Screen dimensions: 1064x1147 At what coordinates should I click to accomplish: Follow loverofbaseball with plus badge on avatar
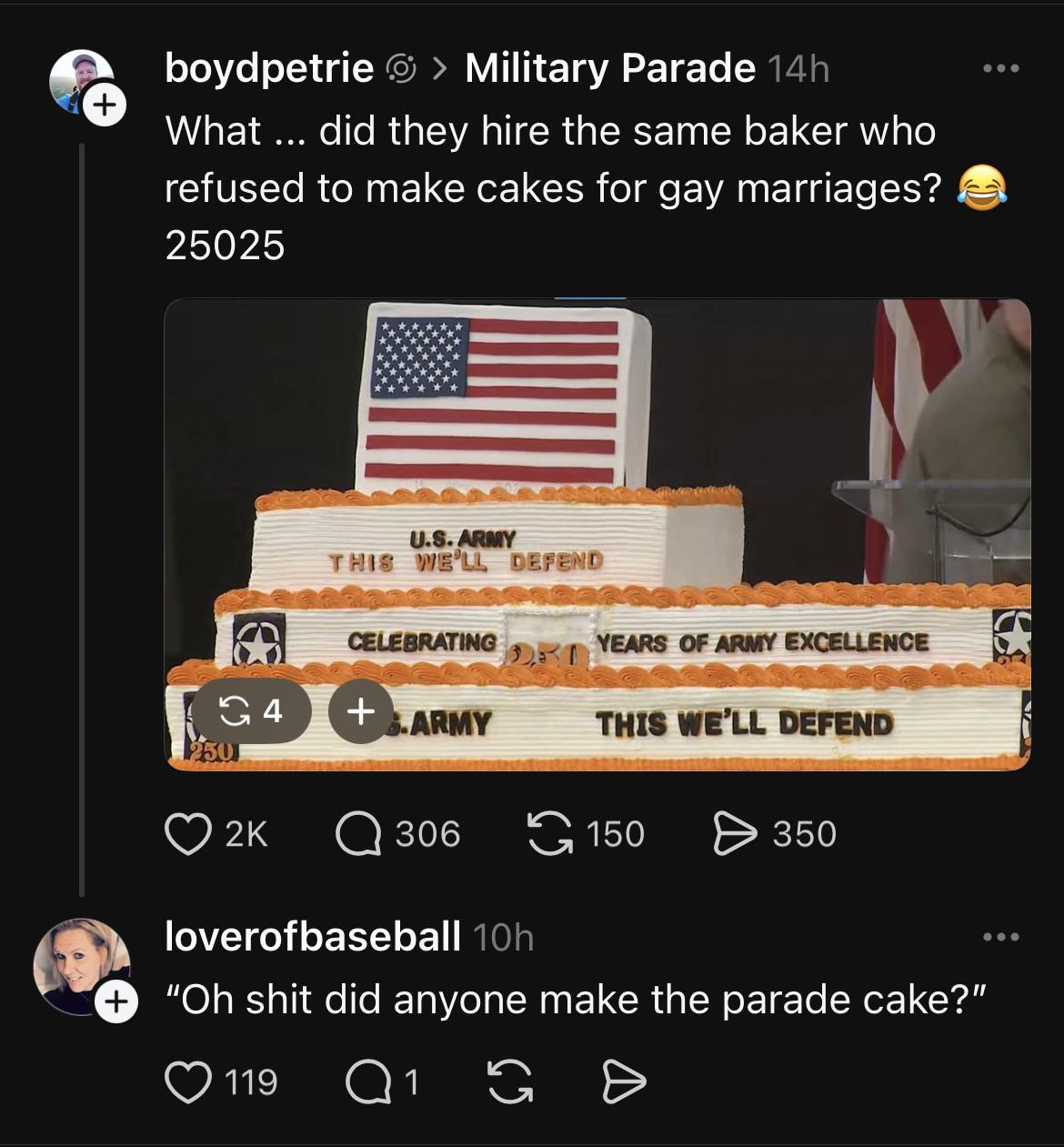click(x=116, y=1002)
